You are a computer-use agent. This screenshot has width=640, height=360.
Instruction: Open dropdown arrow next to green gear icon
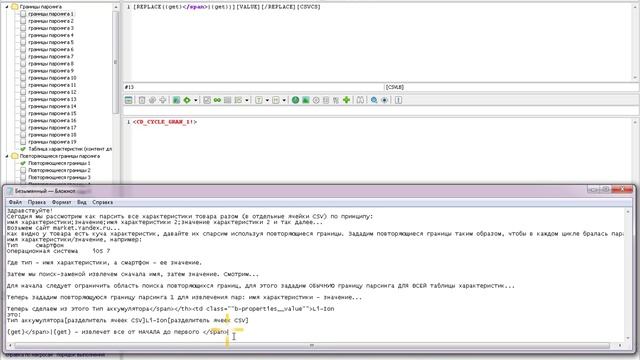[x=196, y=100]
